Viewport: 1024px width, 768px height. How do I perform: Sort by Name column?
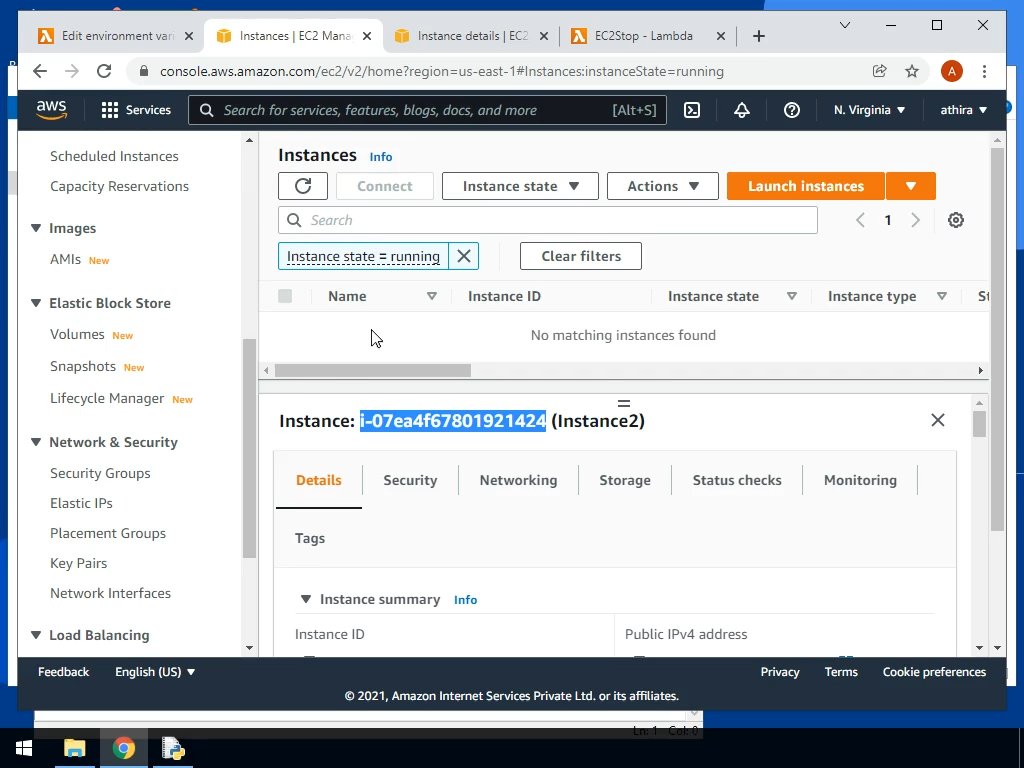[432, 296]
